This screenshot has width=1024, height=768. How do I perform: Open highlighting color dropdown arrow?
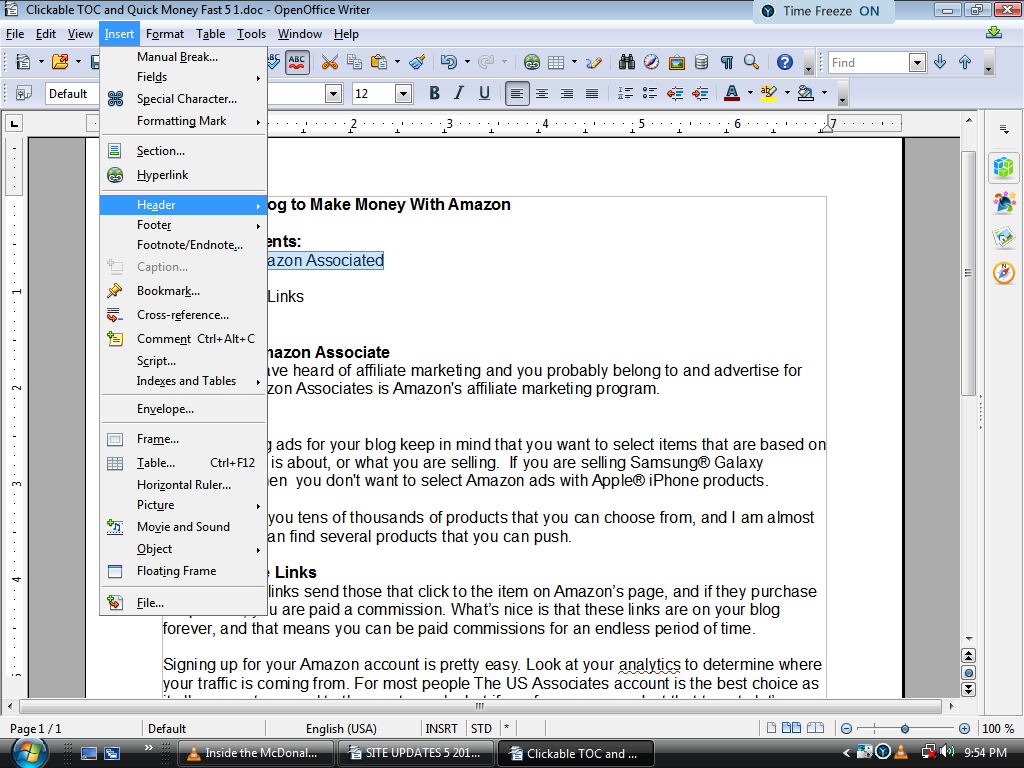[x=787, y=93]
